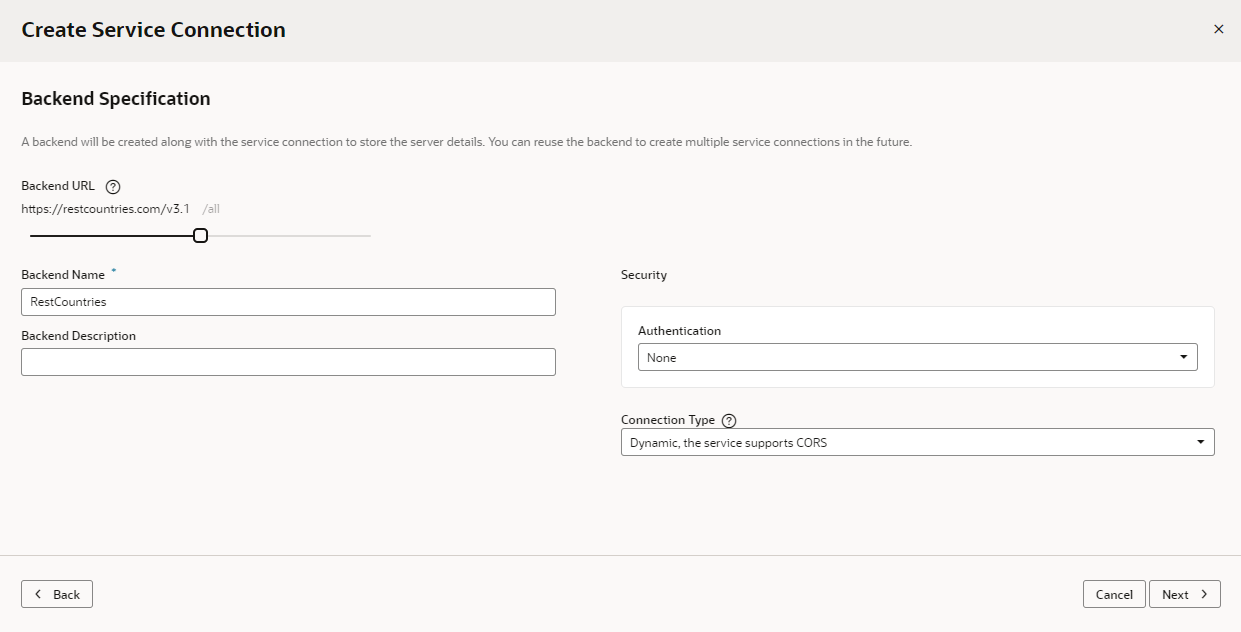Click the X to close the dialog
This screenshot has width=1241, height=632.
(x=1219, y=29)
